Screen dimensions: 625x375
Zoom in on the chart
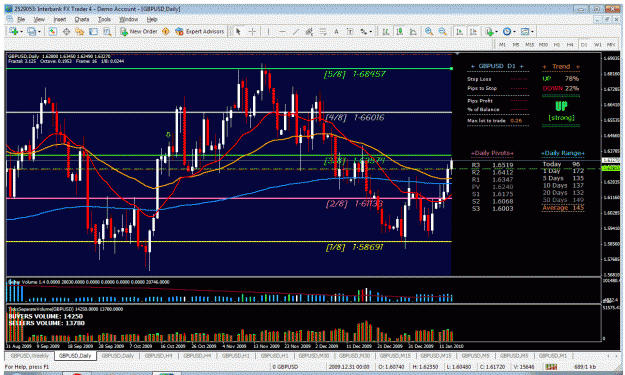(x=429, y=31)
